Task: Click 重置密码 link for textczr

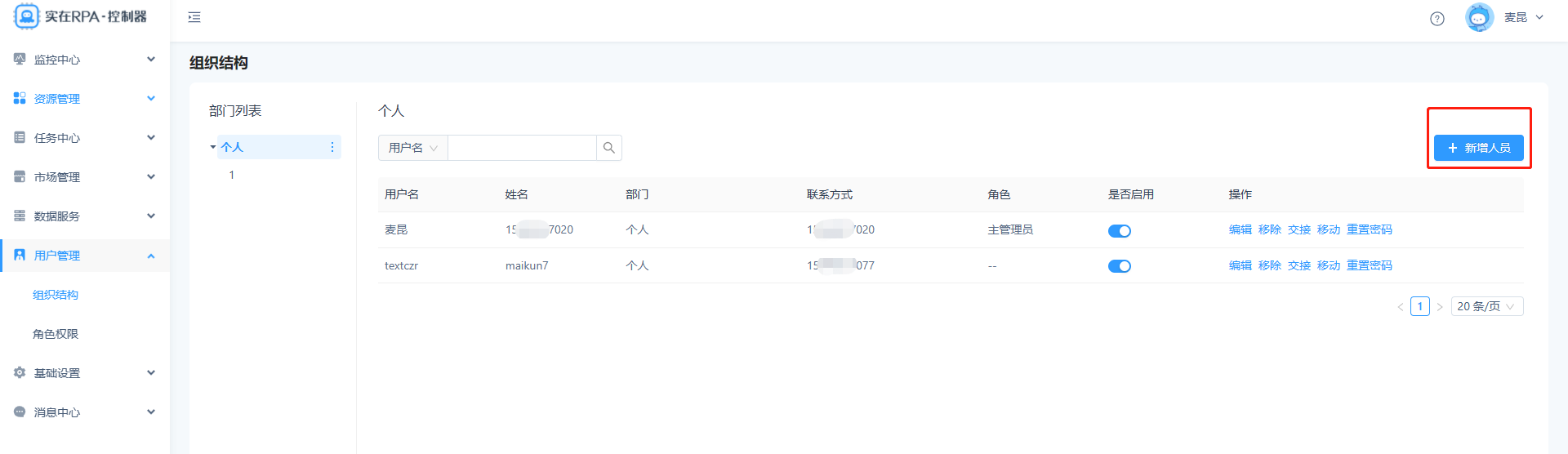Action: click(1369, 265)
